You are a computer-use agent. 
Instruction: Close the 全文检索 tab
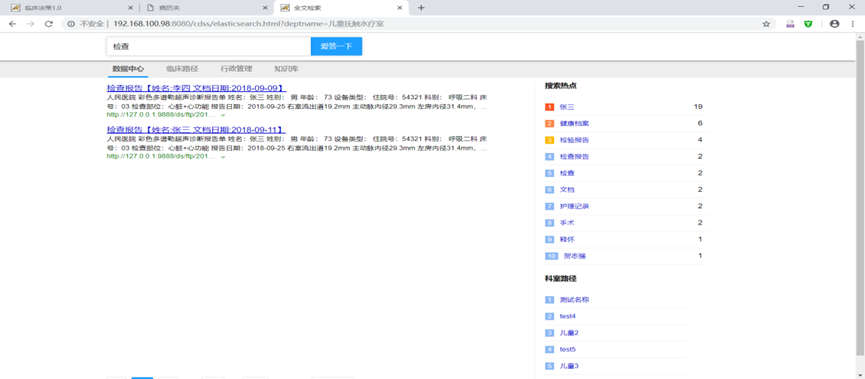tap(399, 8)
